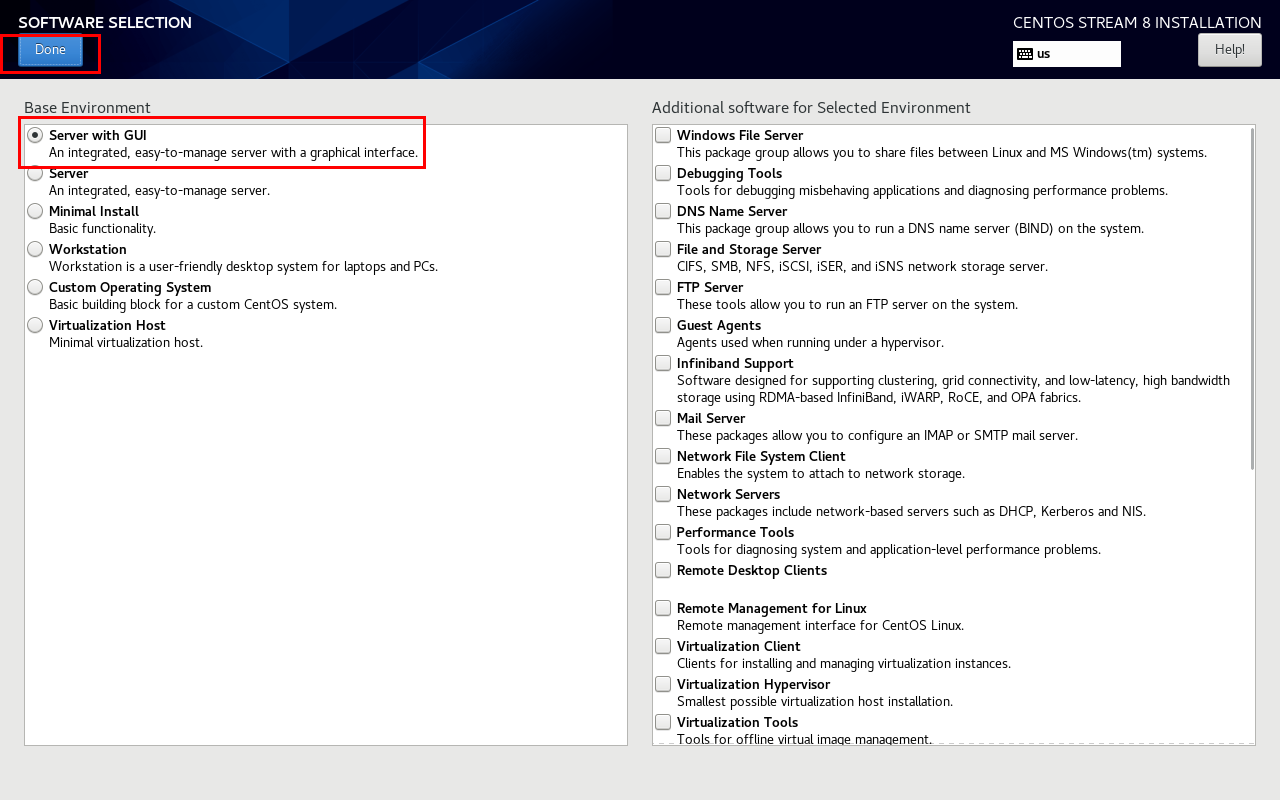
Task: Tick Network Servers checkbox
Action: click(x=663, y=494)
